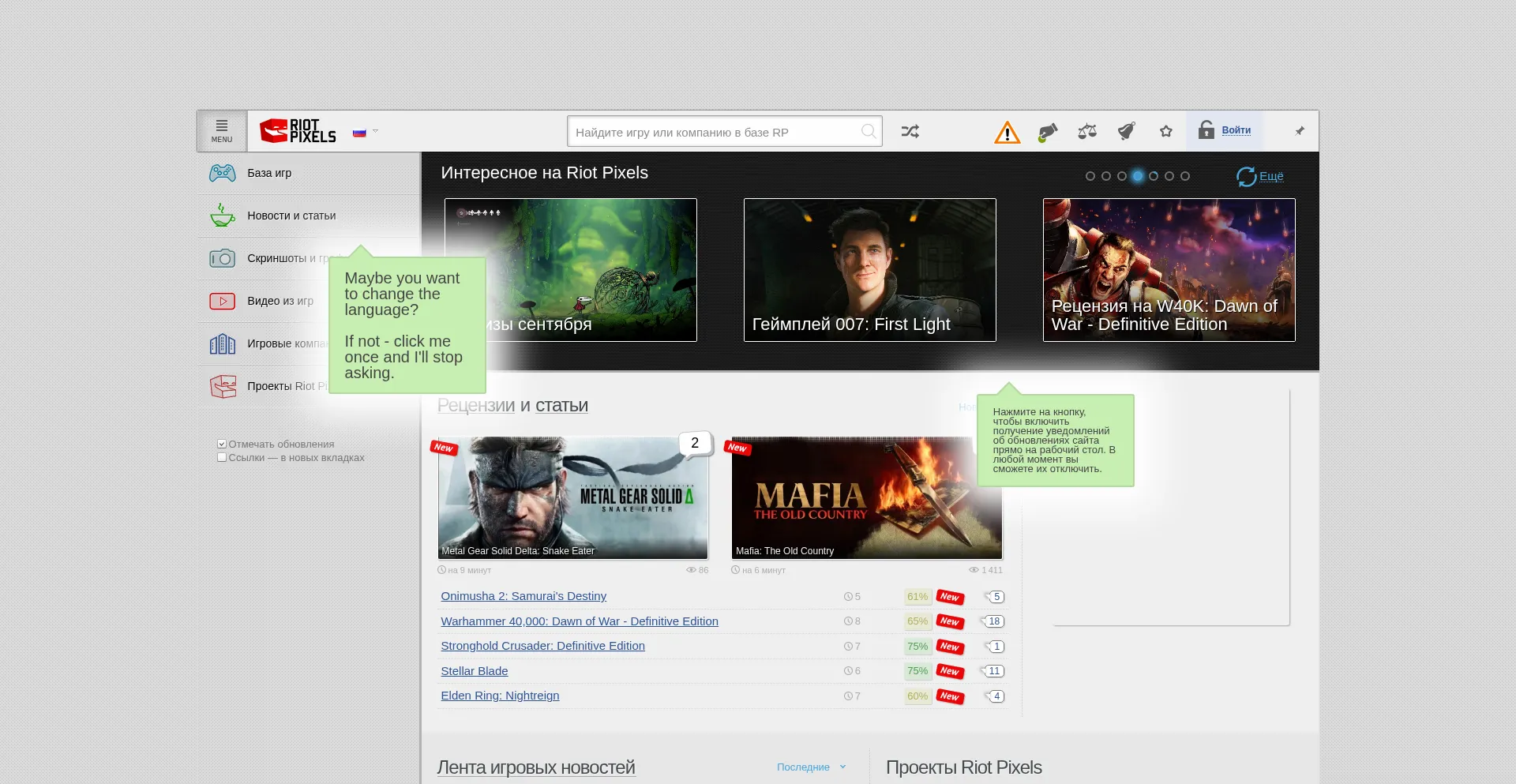Click the orange warning triangle icon
The height and width of the screenshot is (784, 1516).
[1007, 133]
